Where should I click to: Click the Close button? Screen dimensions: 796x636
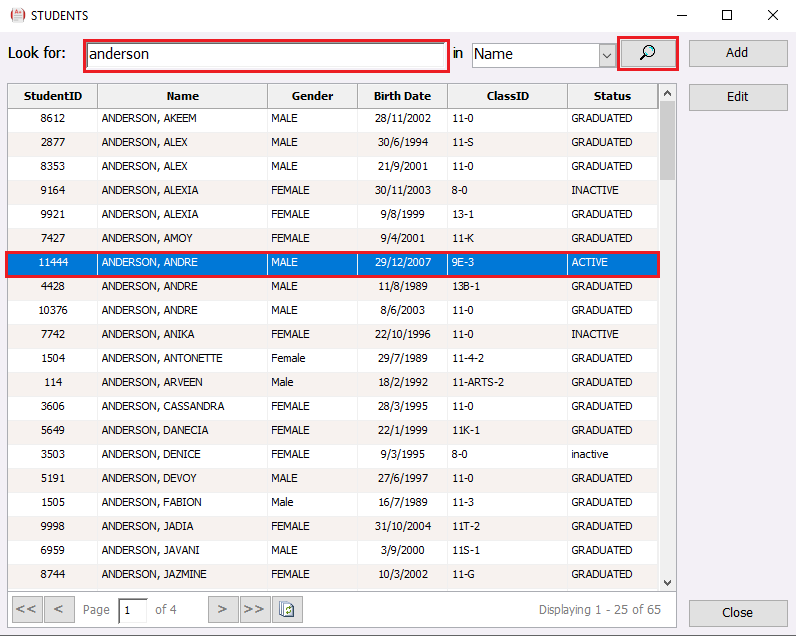tap(738, 613)
